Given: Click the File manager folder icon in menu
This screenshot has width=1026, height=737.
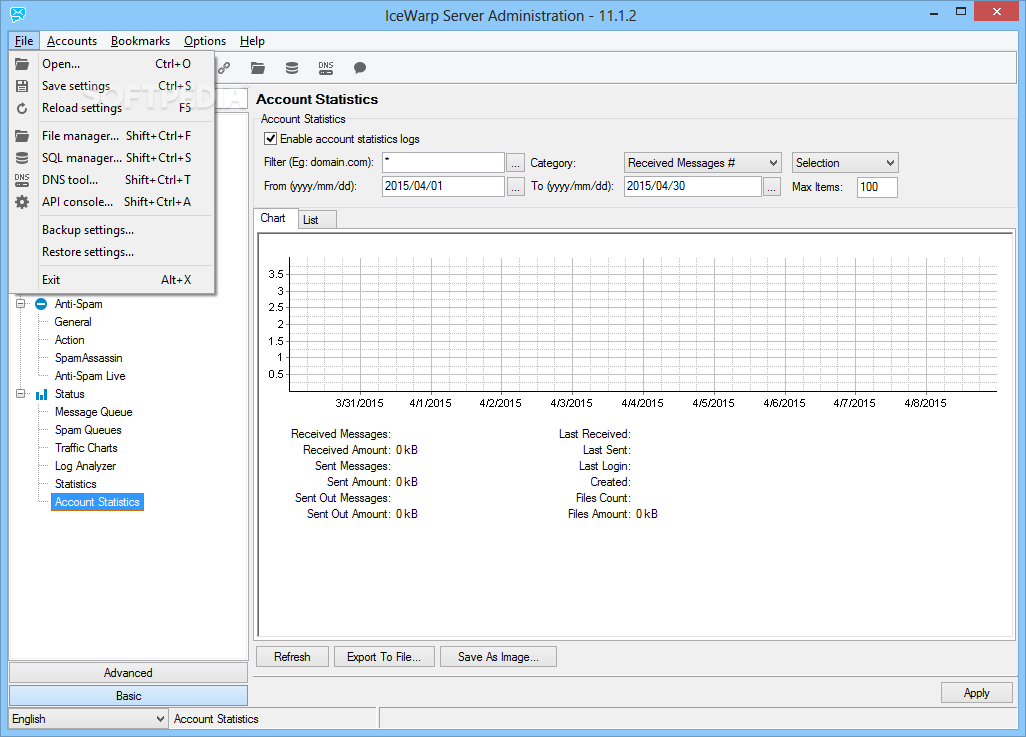Looking at the screenshot, I should point(22,136).
